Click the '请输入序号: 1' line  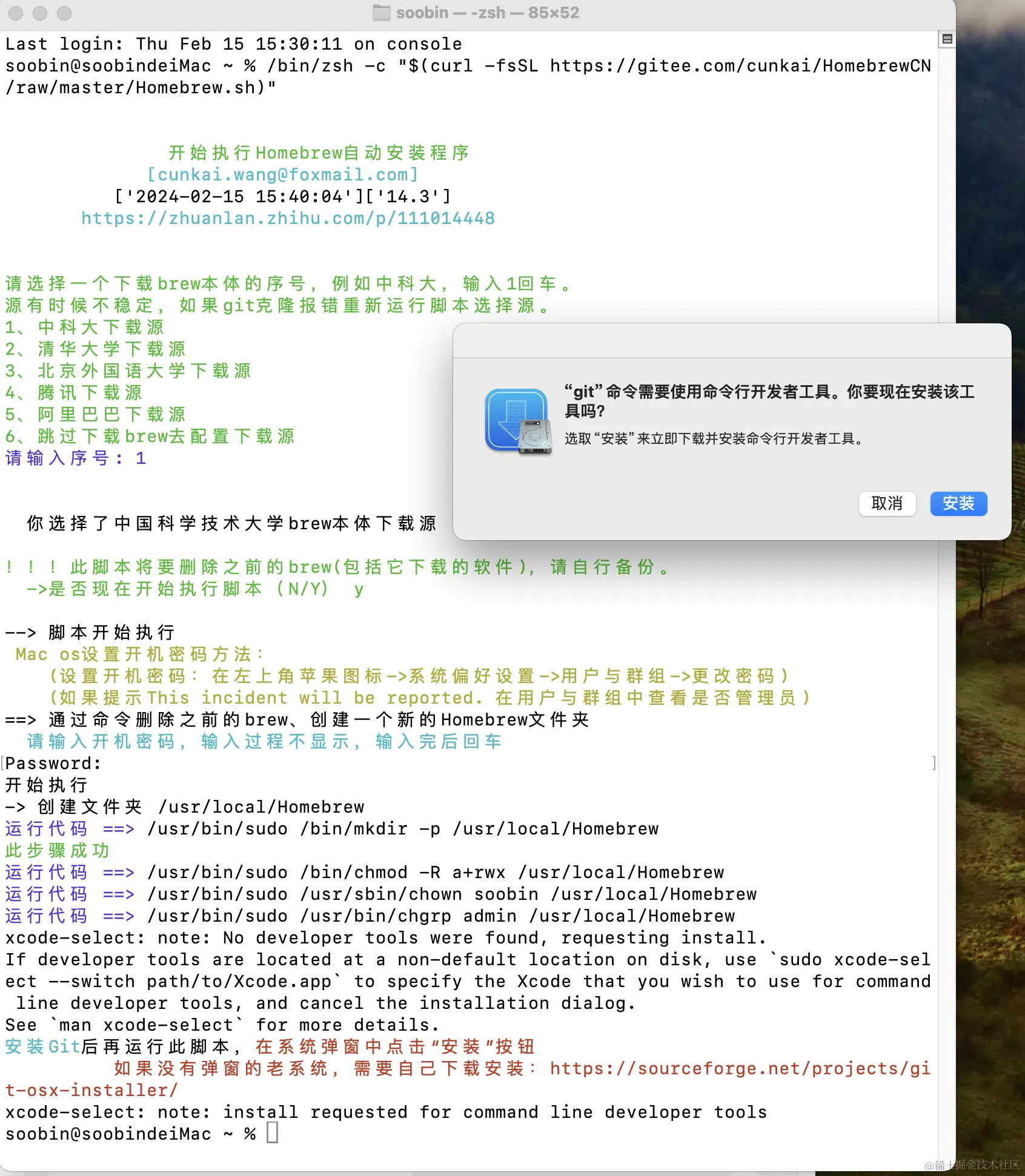click(x=76, y=458)
